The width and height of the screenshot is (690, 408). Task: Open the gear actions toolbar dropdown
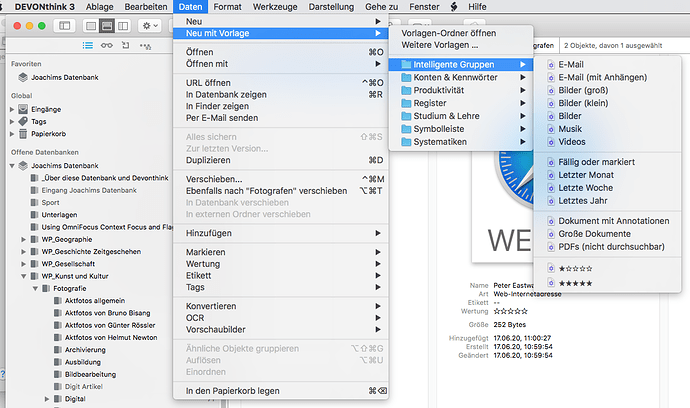point(150,26)
